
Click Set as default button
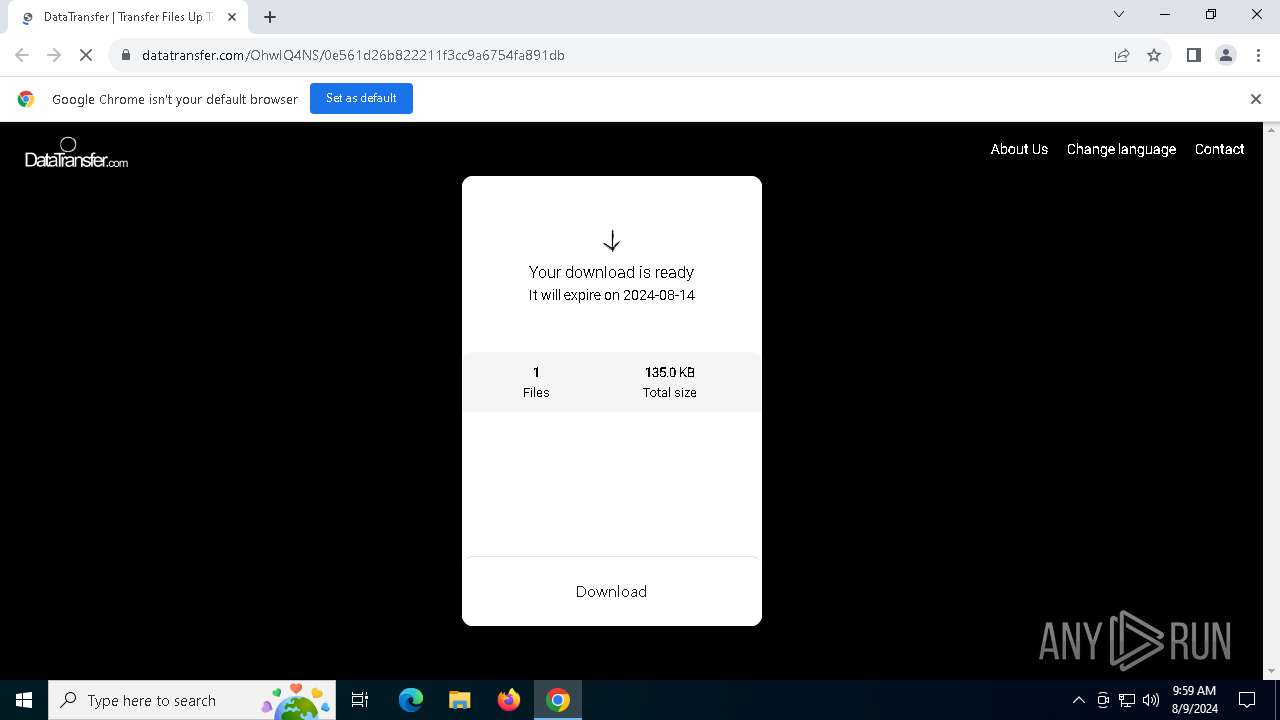[x=361, y=98]
